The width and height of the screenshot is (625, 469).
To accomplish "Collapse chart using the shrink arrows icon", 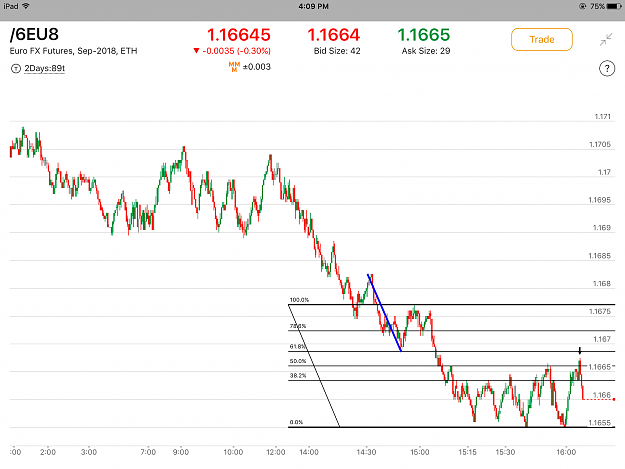I will 606,39.
